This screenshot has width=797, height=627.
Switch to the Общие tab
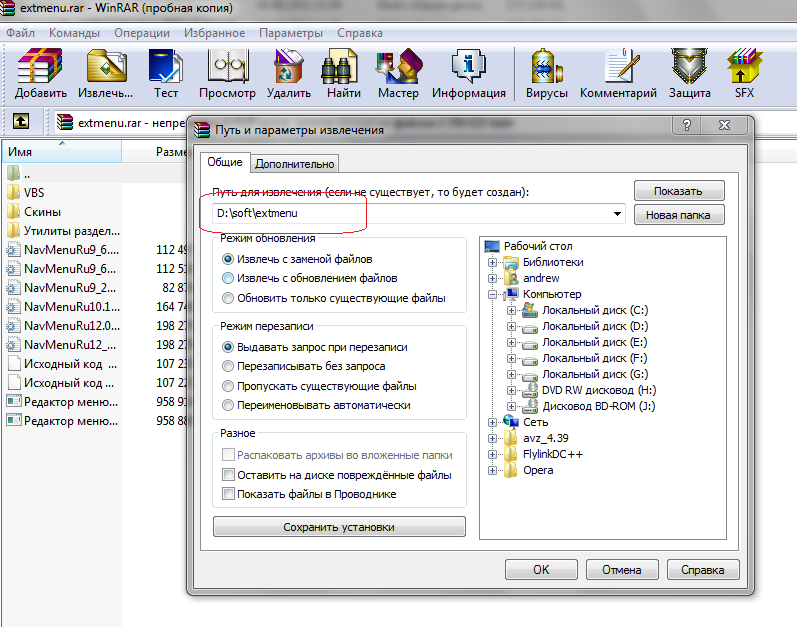pos(225,162)
